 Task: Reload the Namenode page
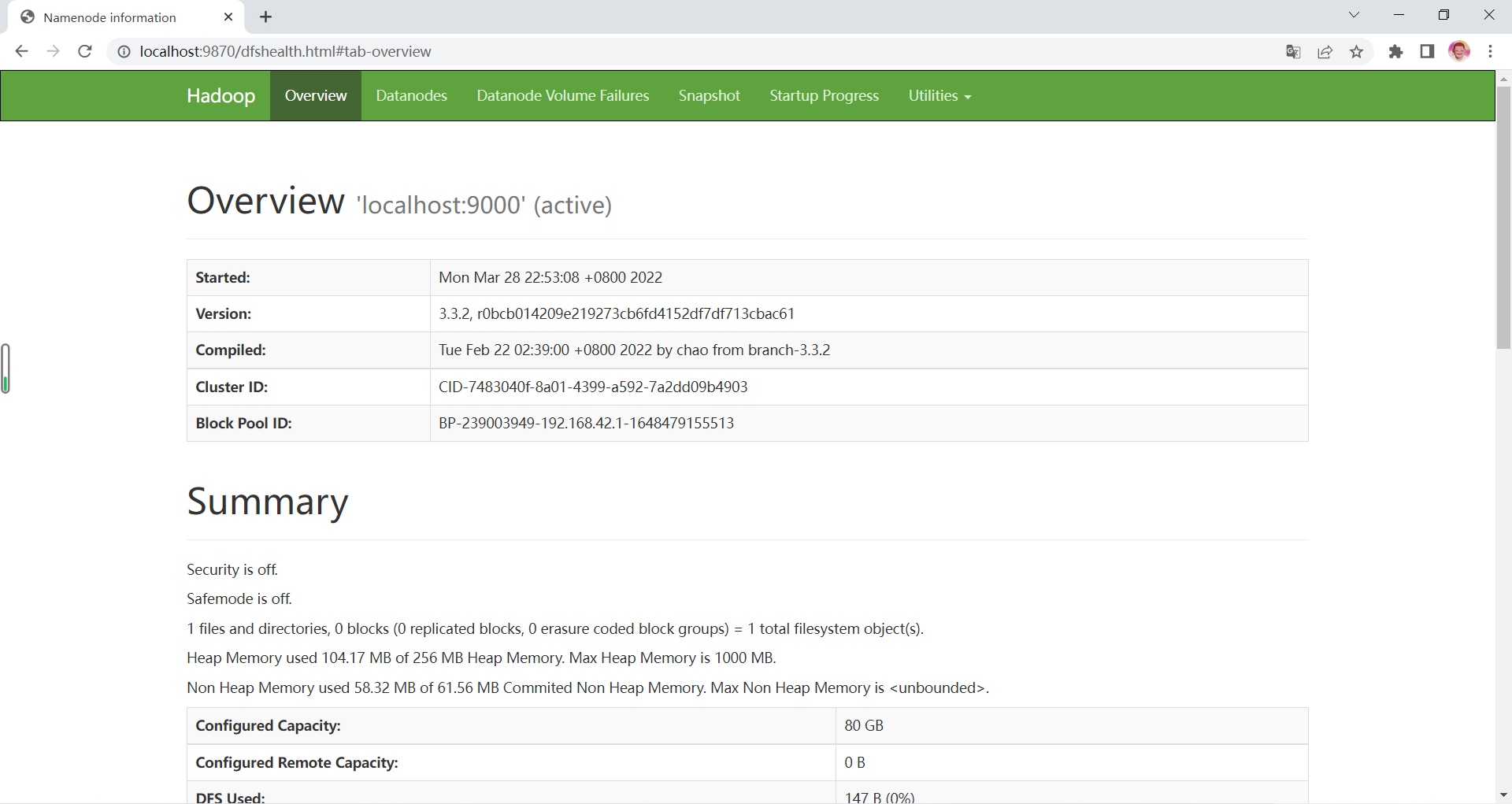pos(85,51)
